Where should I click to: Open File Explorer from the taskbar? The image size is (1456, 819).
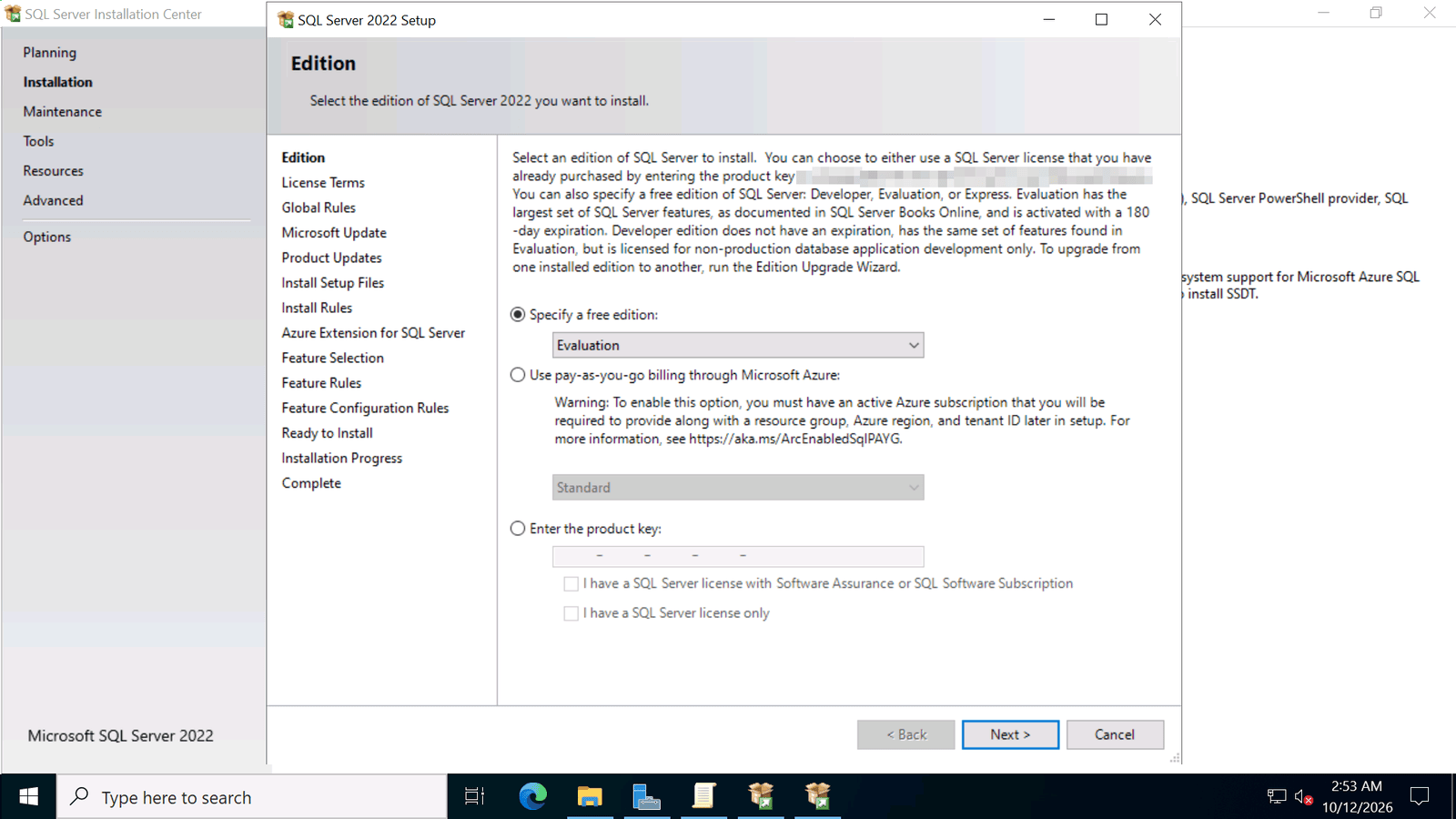pos(590,796)
